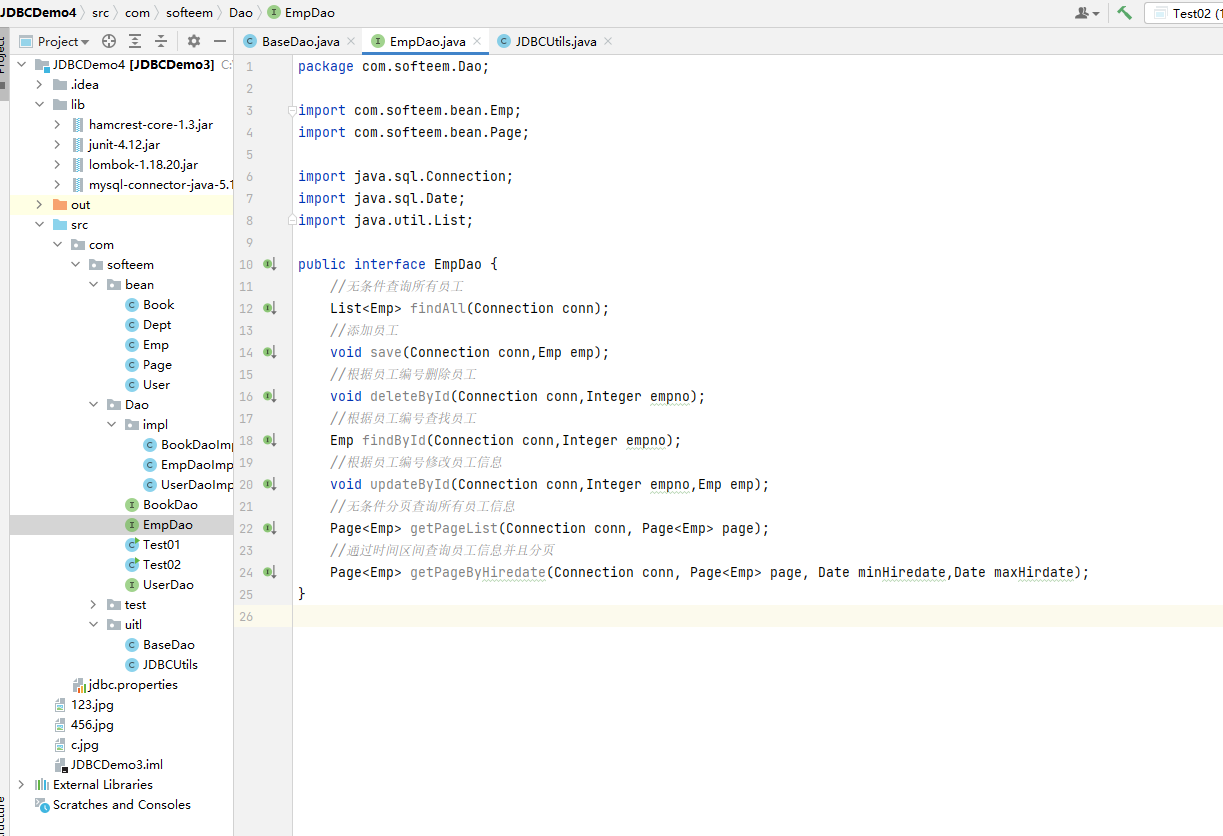Collapse the impl package
The height and width of the screenshot is (836, 1223).
click(x=112, y=424)
